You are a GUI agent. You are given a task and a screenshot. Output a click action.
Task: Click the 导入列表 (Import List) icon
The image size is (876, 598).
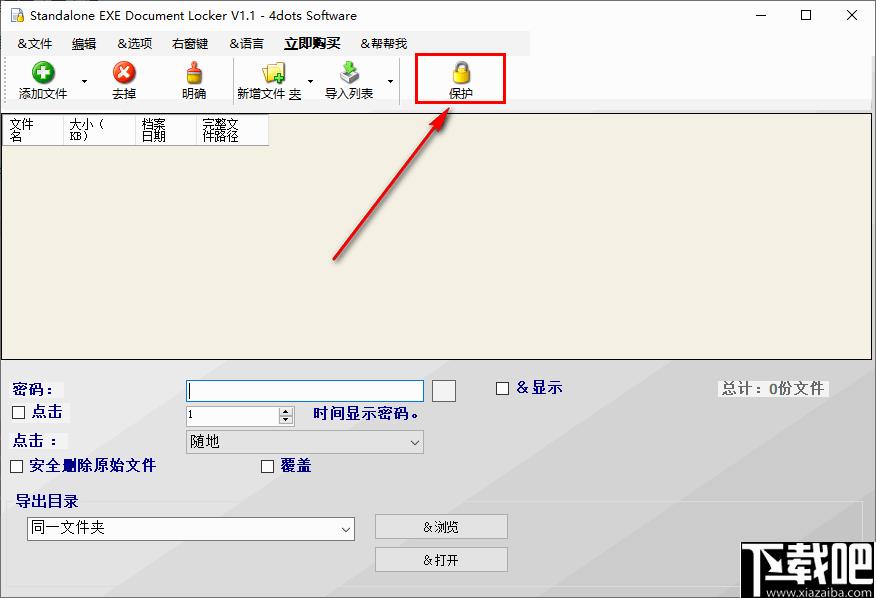[x=349, y=73]
